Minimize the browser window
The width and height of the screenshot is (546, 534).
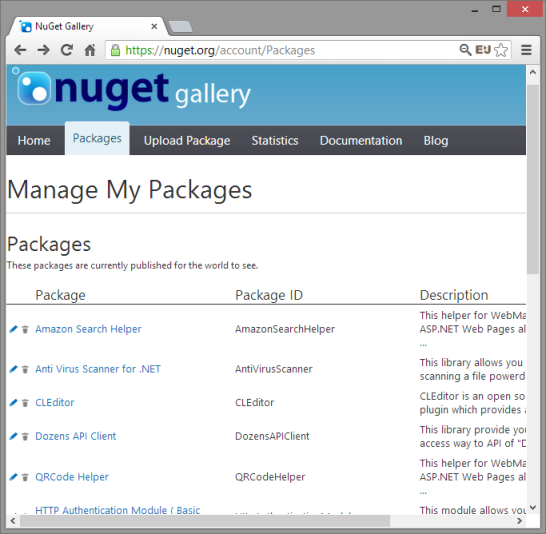tap(475, 10)
